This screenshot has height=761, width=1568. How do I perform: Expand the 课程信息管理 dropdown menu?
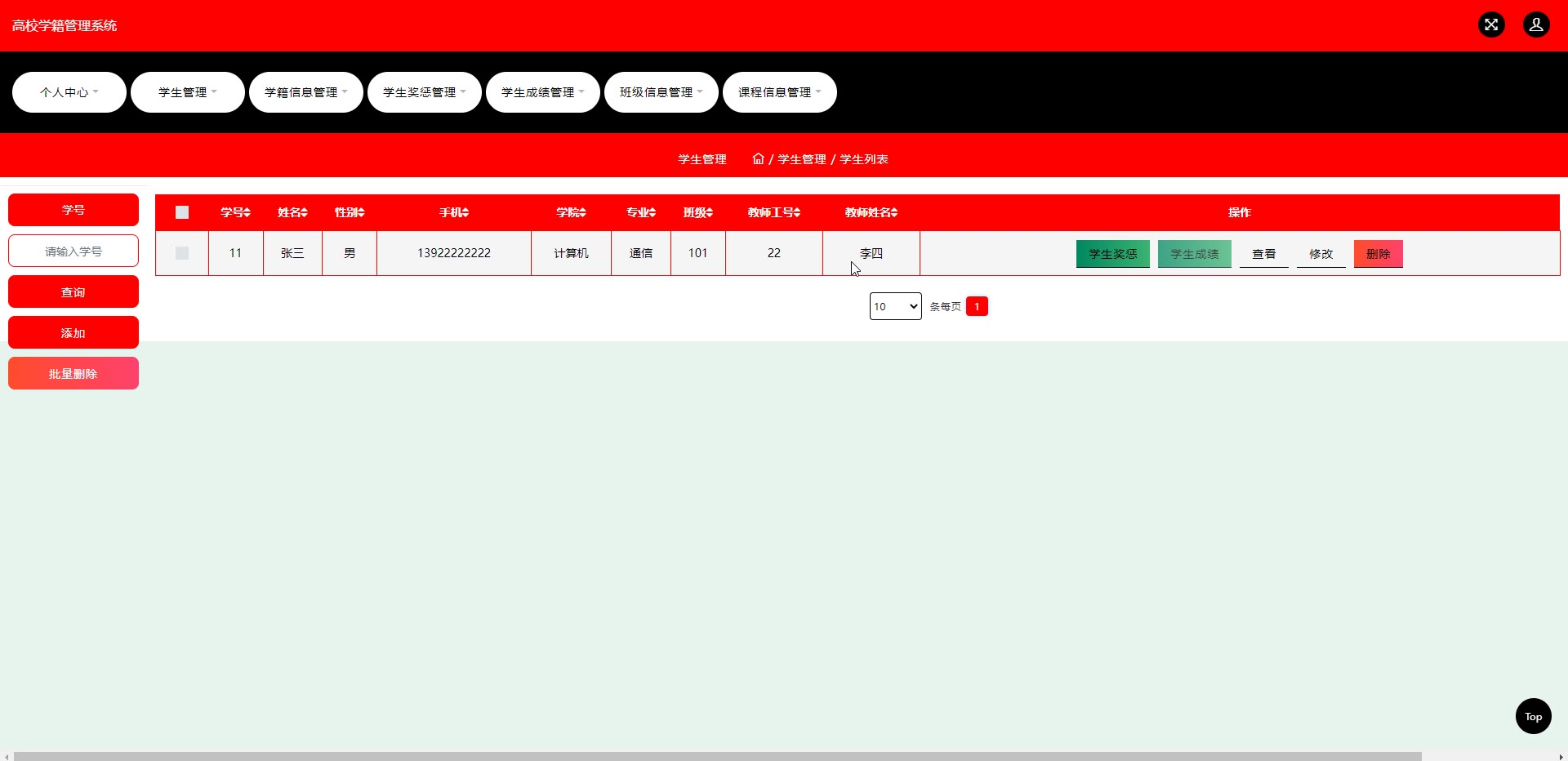click(x=780, y=92)
